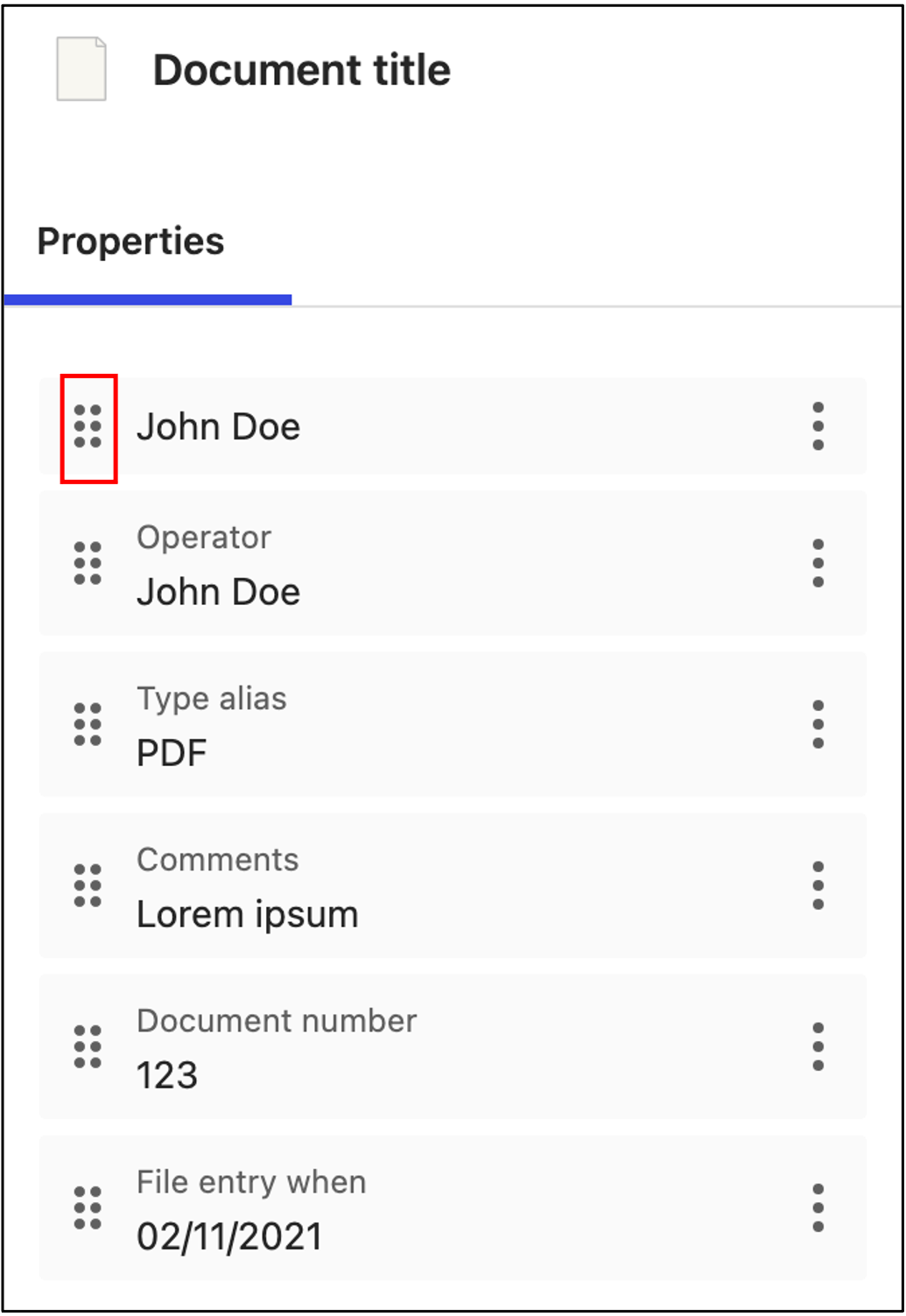
Task: Click drag handle on first John Doe row
Action: 88,427
